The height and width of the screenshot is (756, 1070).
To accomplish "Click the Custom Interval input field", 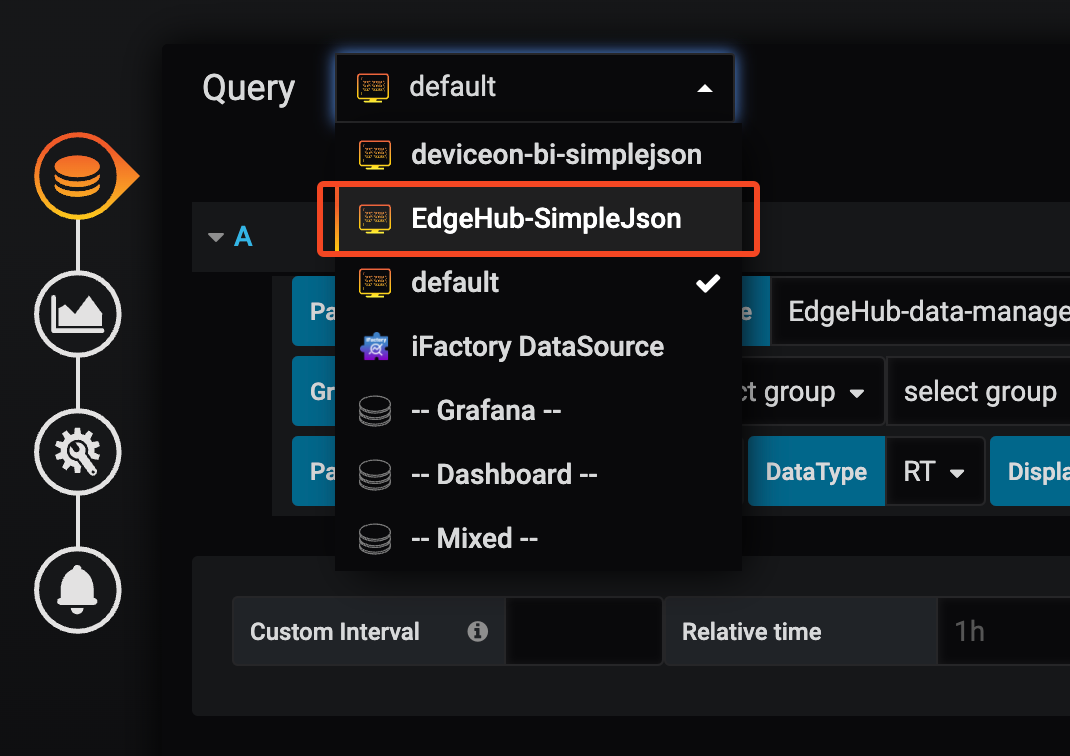I will point(584,631).
